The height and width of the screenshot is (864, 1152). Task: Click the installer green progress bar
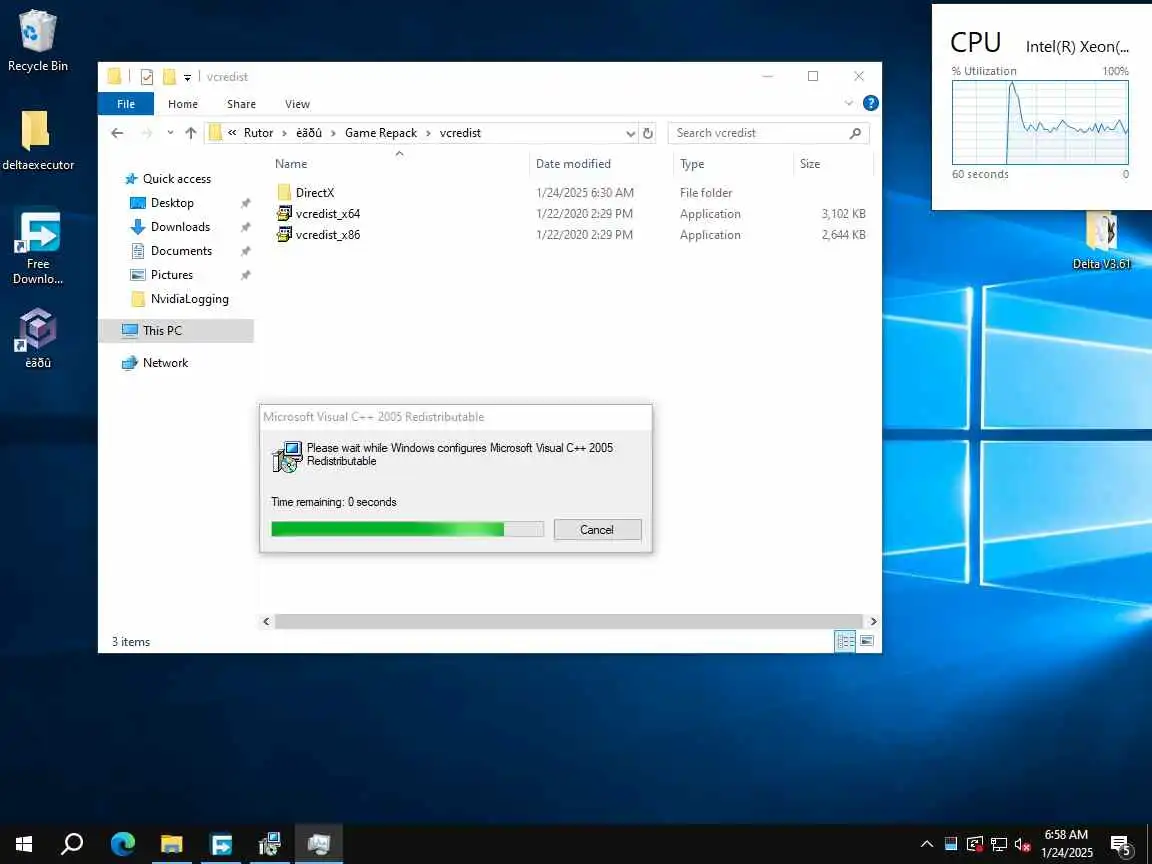[x=408, y=529]
